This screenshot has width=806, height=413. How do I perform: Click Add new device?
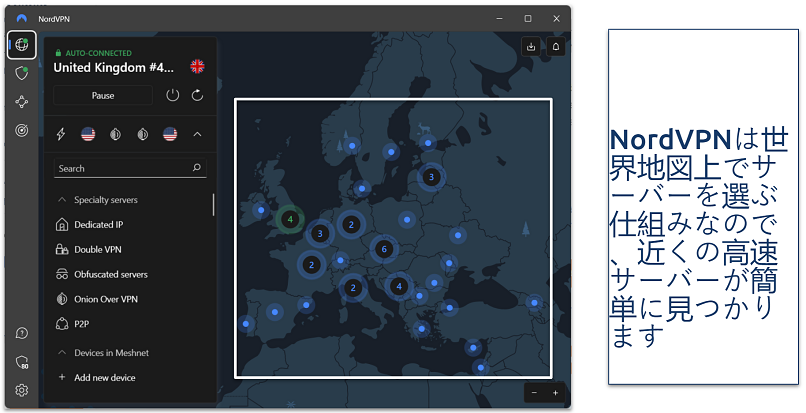pos(102,377)
